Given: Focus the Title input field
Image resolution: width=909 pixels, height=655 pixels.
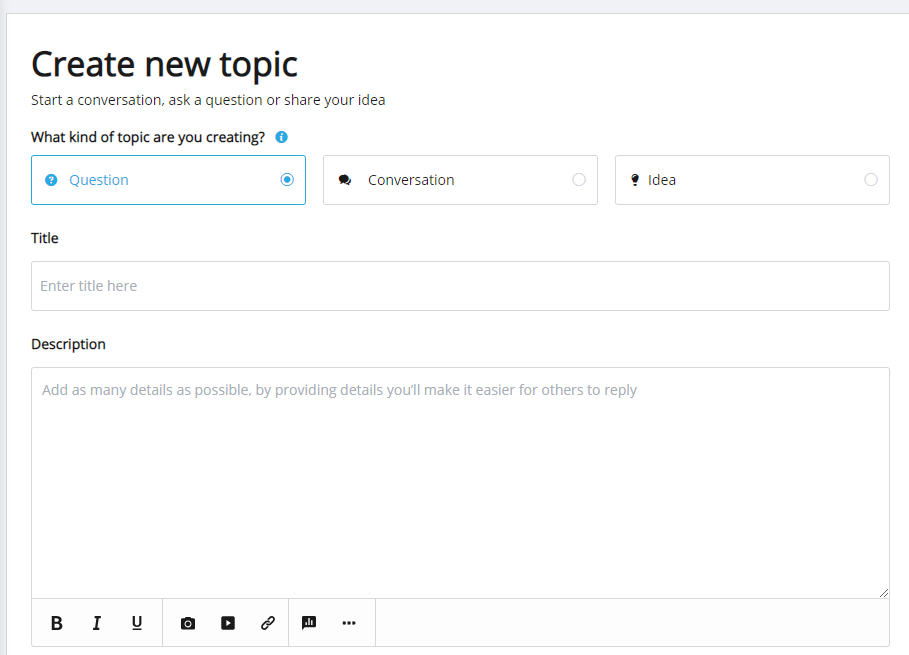Looking at the screenshot, I should coord(460,286).
